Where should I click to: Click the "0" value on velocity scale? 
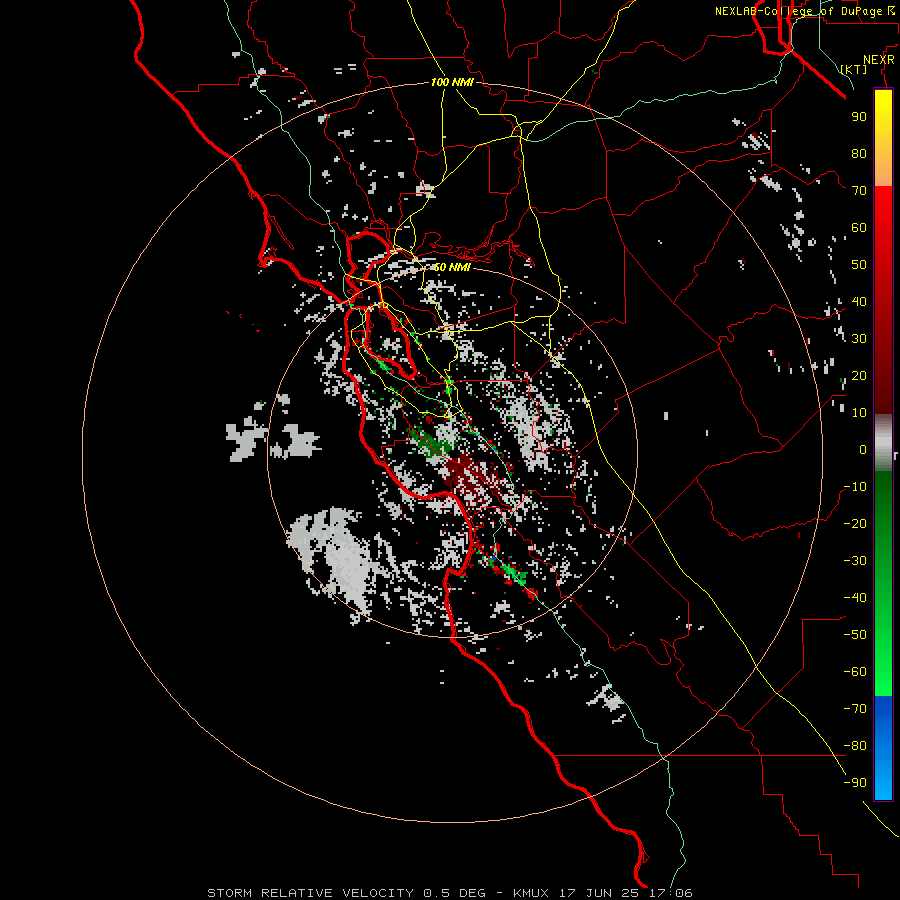point(863,449)
